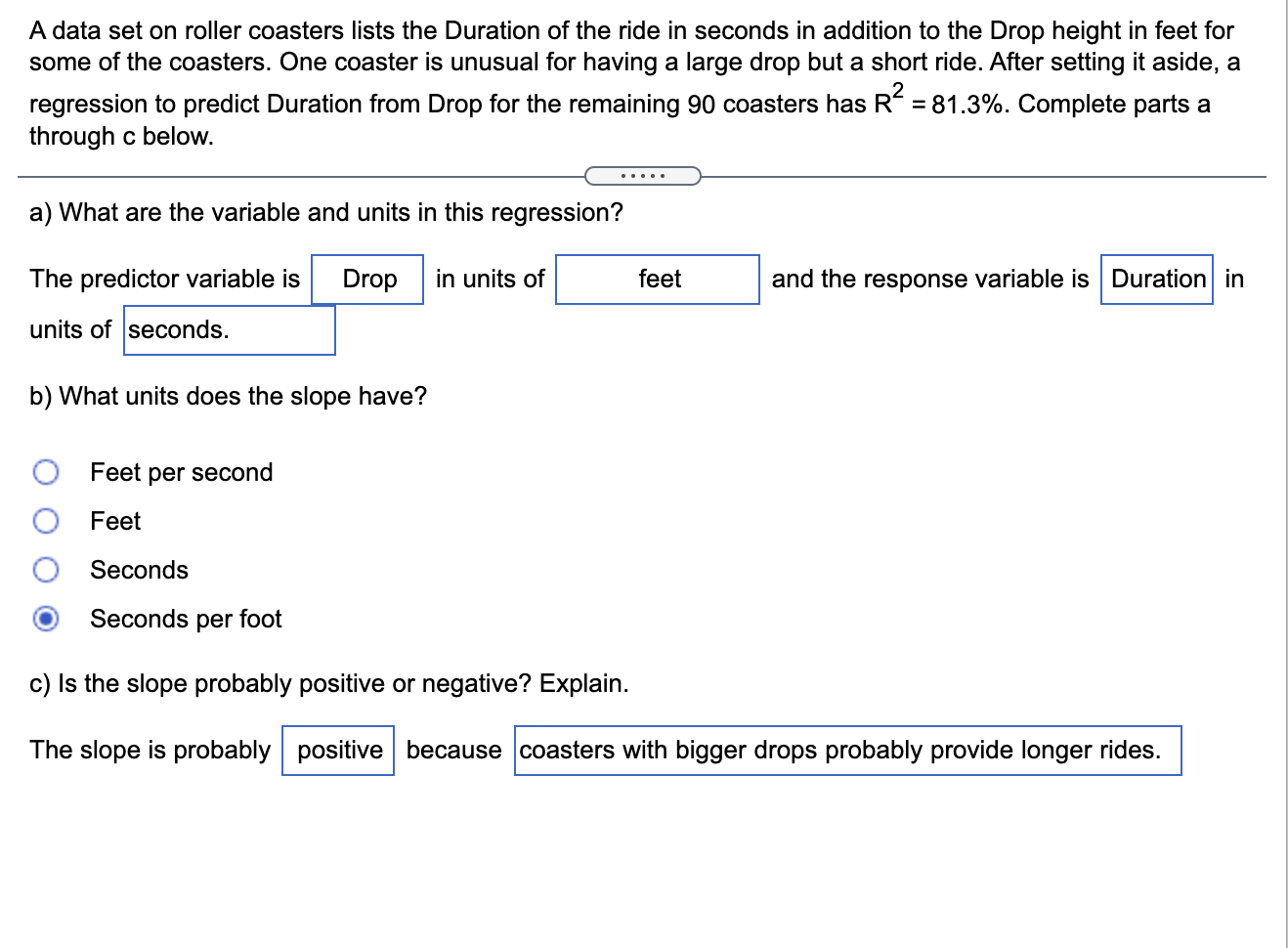Viewport: 1288px width, 948px height.
Task: Click the "Duration" response variable answer box
Action: coord(1156,280)
